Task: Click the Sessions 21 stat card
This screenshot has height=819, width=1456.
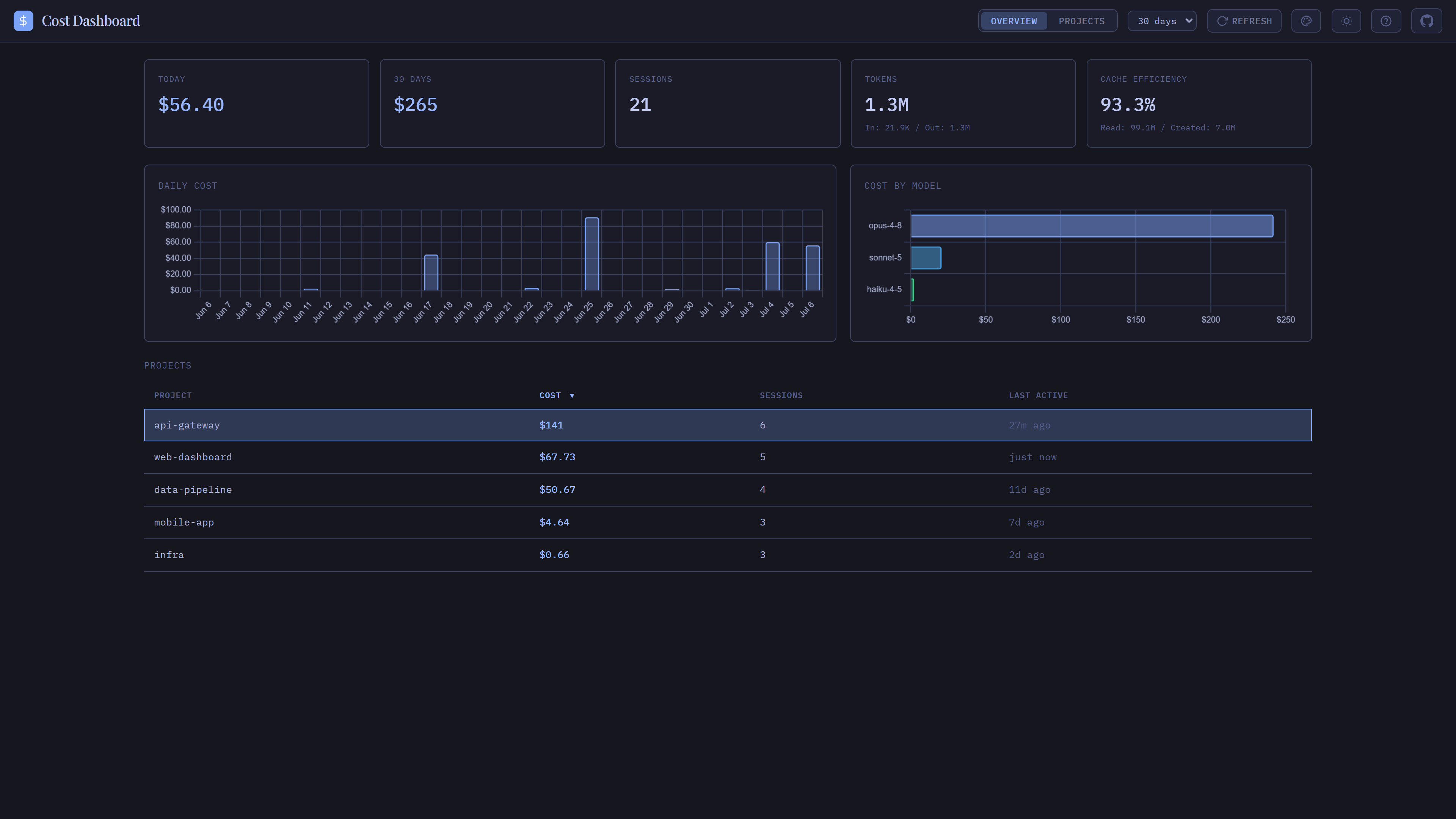Action: coord(728,104)
